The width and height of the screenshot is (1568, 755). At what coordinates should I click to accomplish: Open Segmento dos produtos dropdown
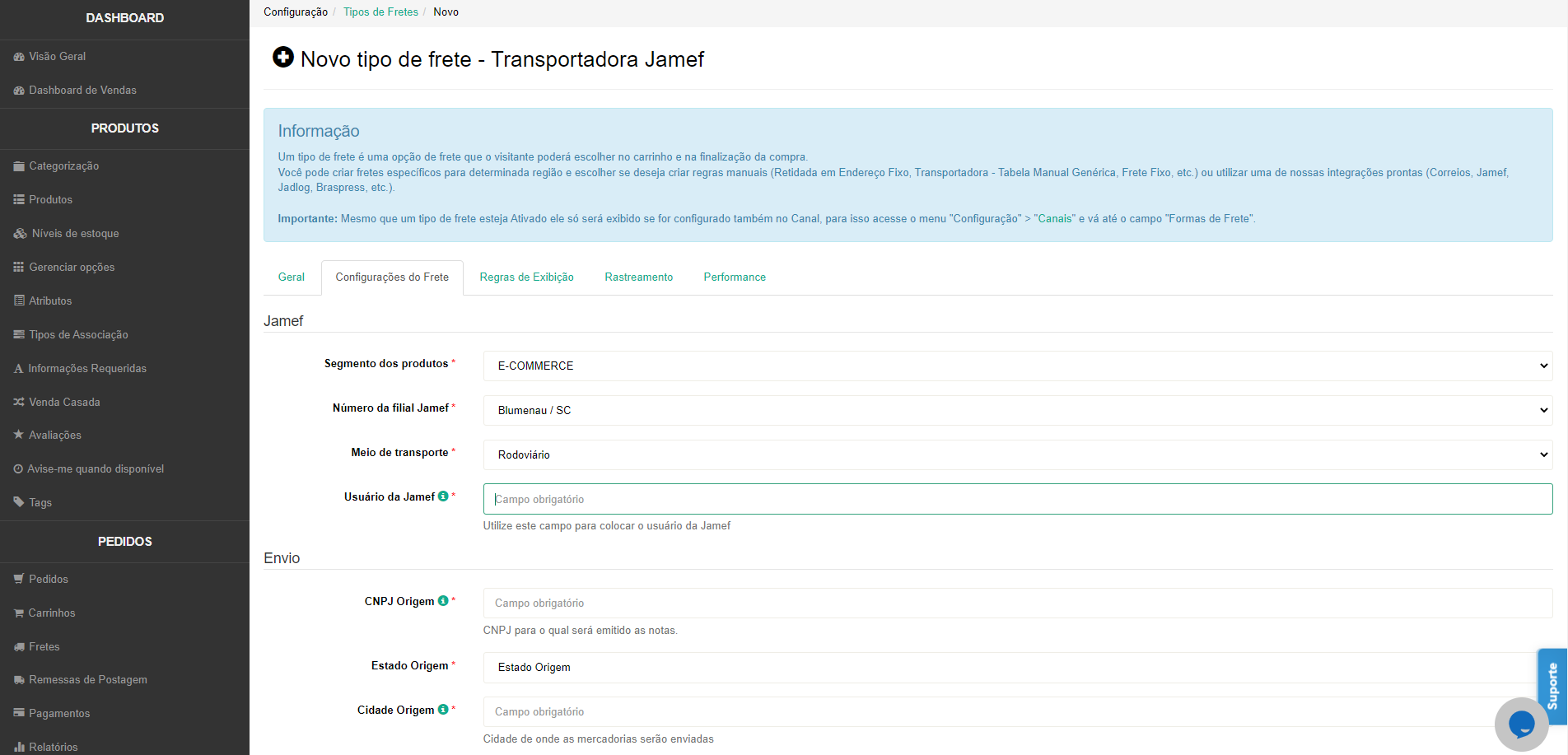pyautogui.click(x=1018, y=366)
